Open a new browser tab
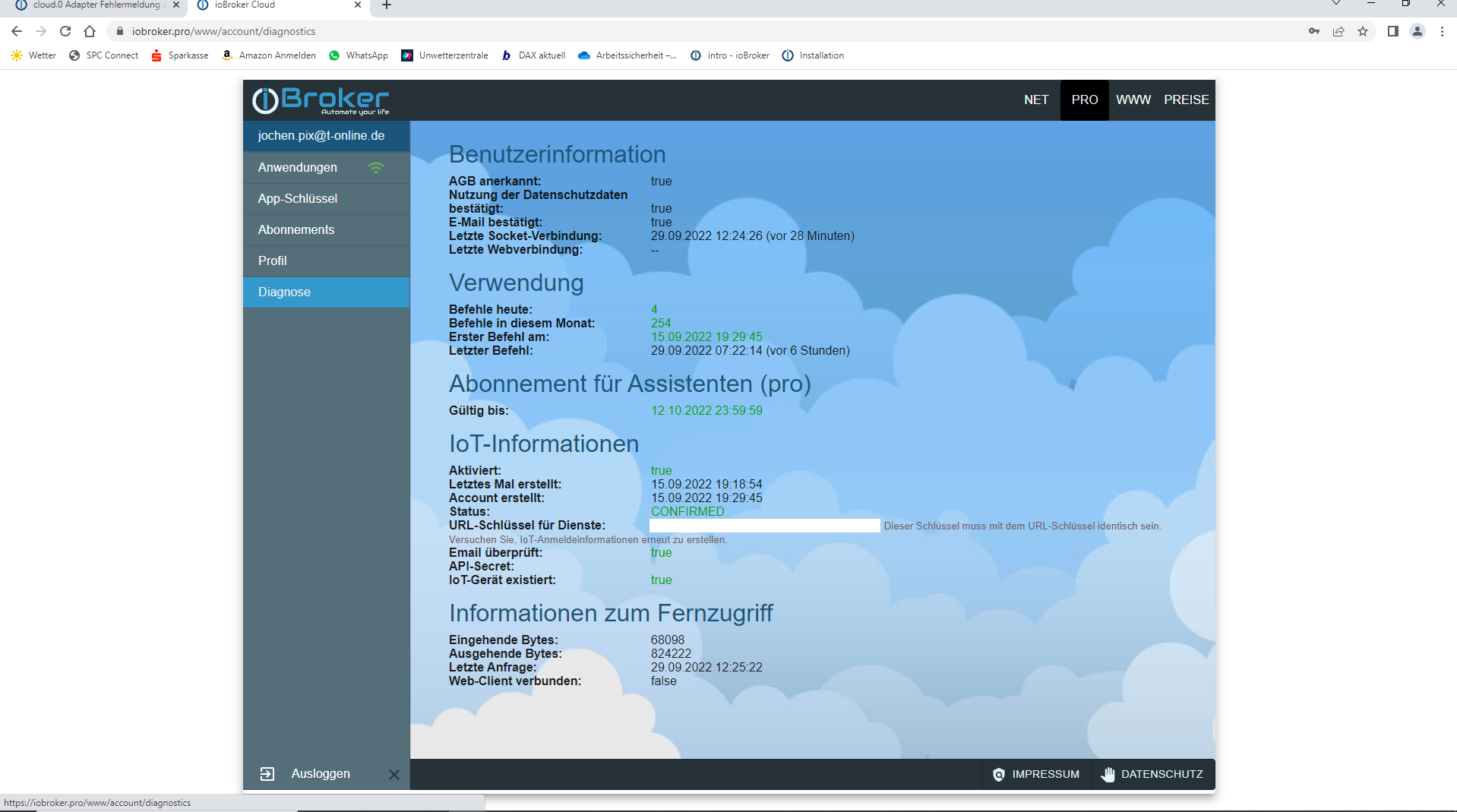1457x812 pixels. pos(387,5)
